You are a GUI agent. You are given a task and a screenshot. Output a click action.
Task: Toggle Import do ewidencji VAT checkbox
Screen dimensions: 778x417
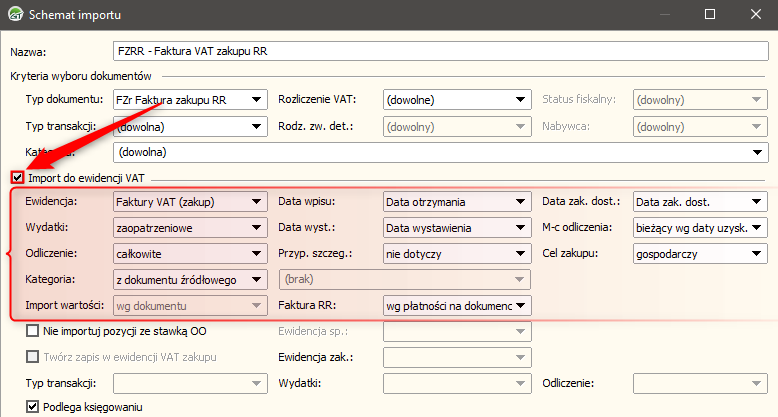pos(18,178)
